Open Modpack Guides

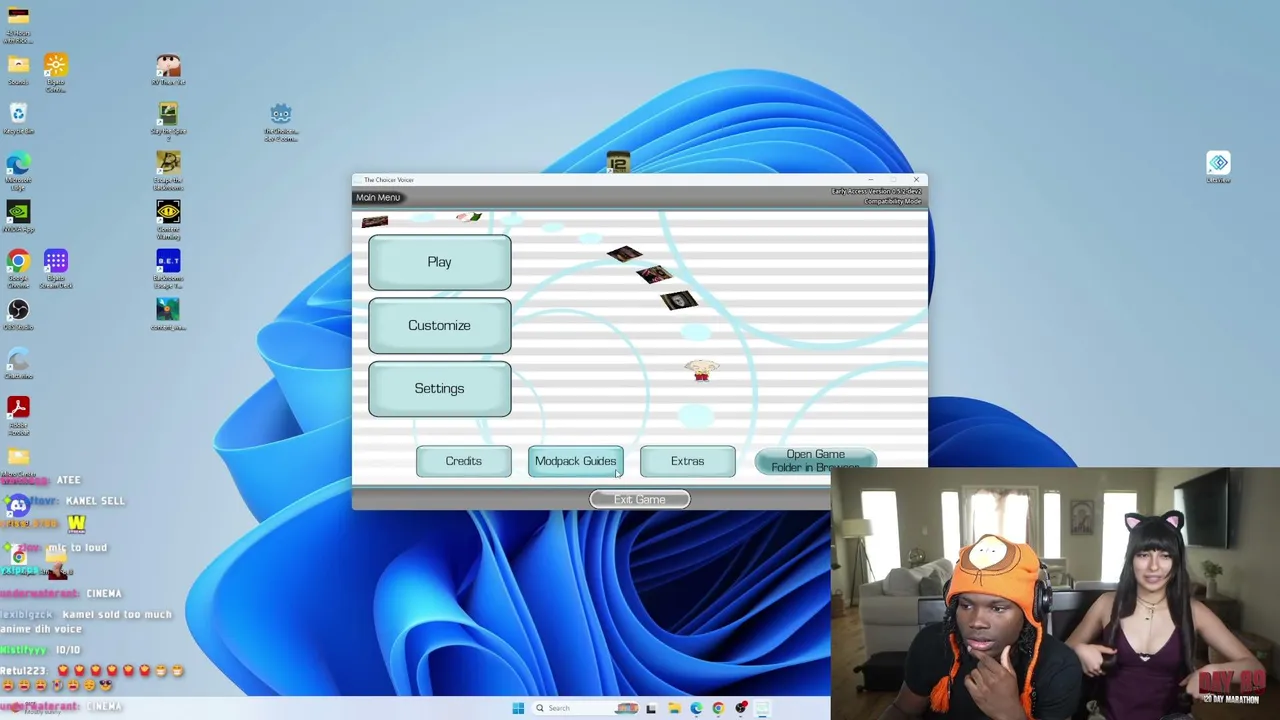(x=575, y=461)
